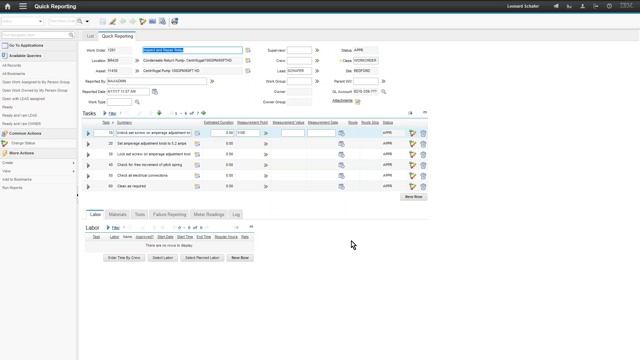Switch to the List tab
This screenshot has width=640, height=360.
90,36
